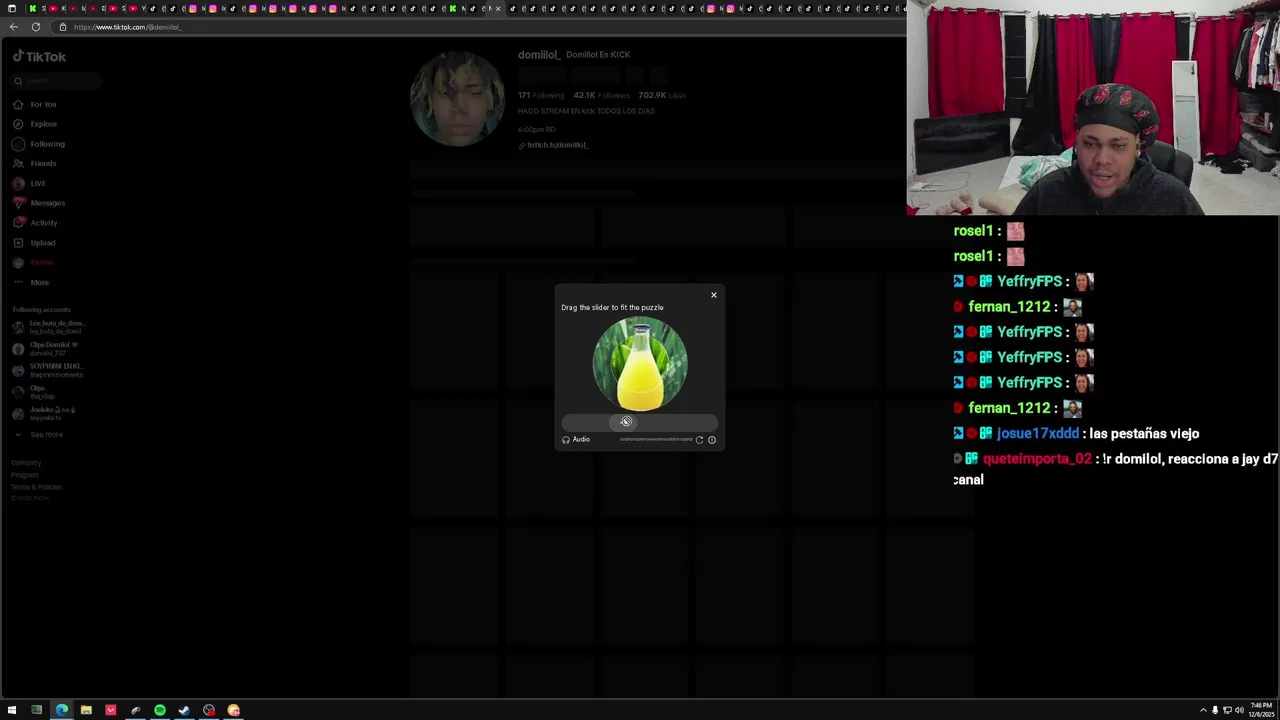Open Windows Start menu

[x=12, y=710]
